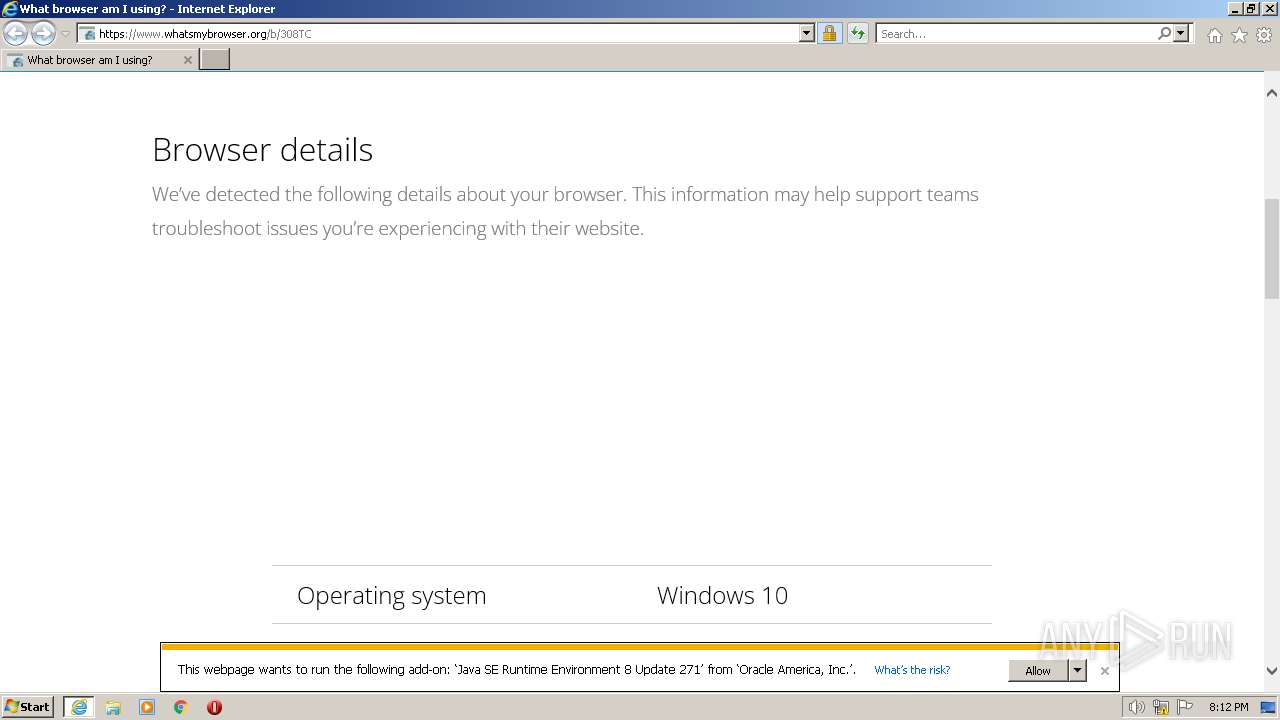The height and width of the screenshot is (720, 1280).
Task: Open the Action Center flag icon
Action: (x=1185, y=707)
